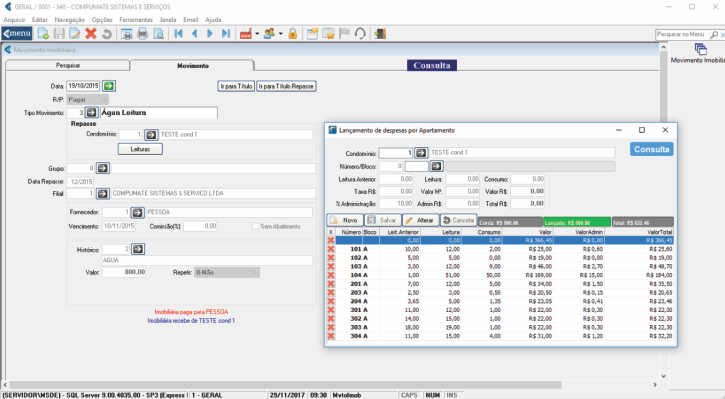Open the Arquivo menu
The height and width of the screenshot is (399, 725).
pos(14,20)
